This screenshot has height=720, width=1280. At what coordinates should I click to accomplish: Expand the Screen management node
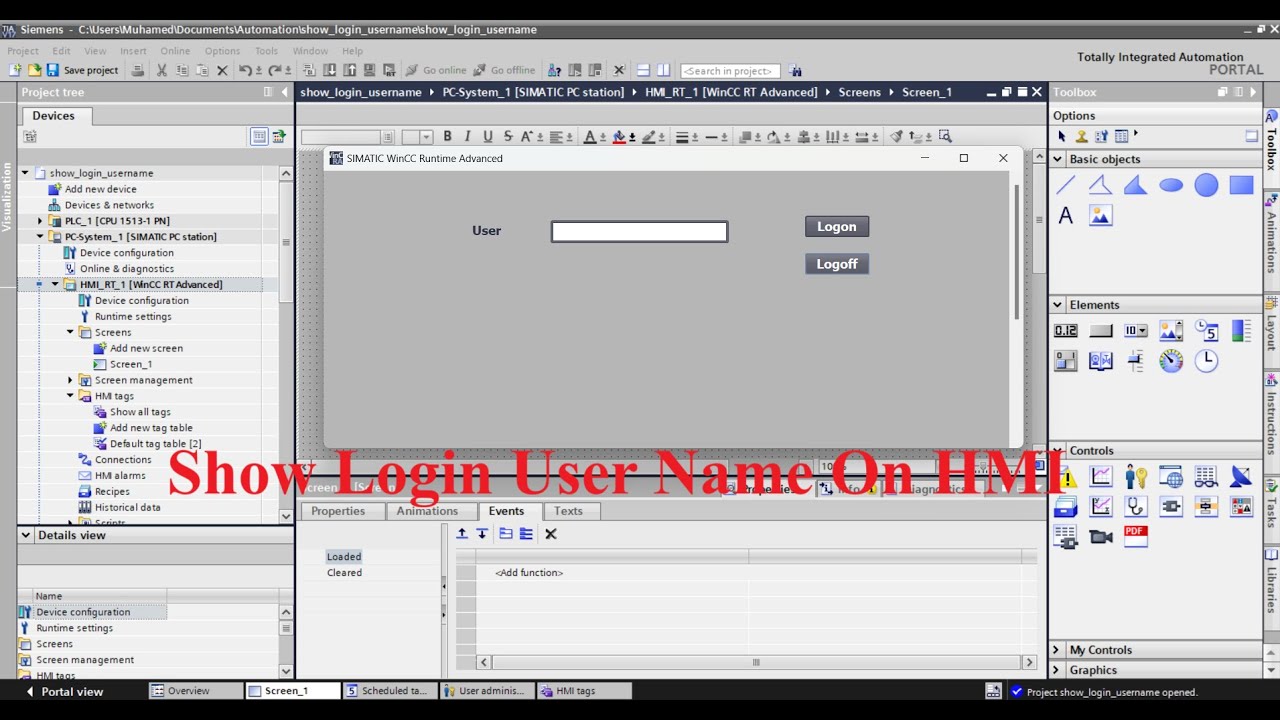(71, 380)
